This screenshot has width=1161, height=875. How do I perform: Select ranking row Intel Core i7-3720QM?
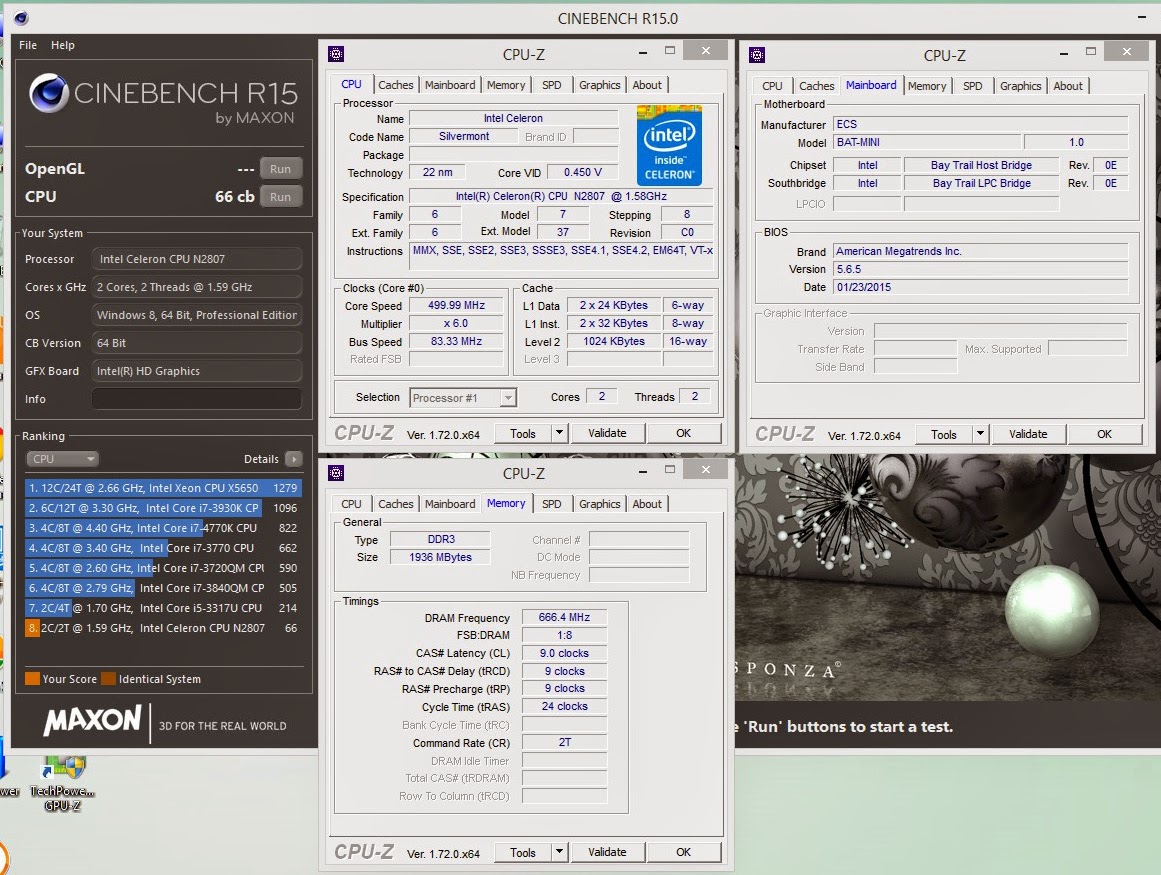(163, 568)
